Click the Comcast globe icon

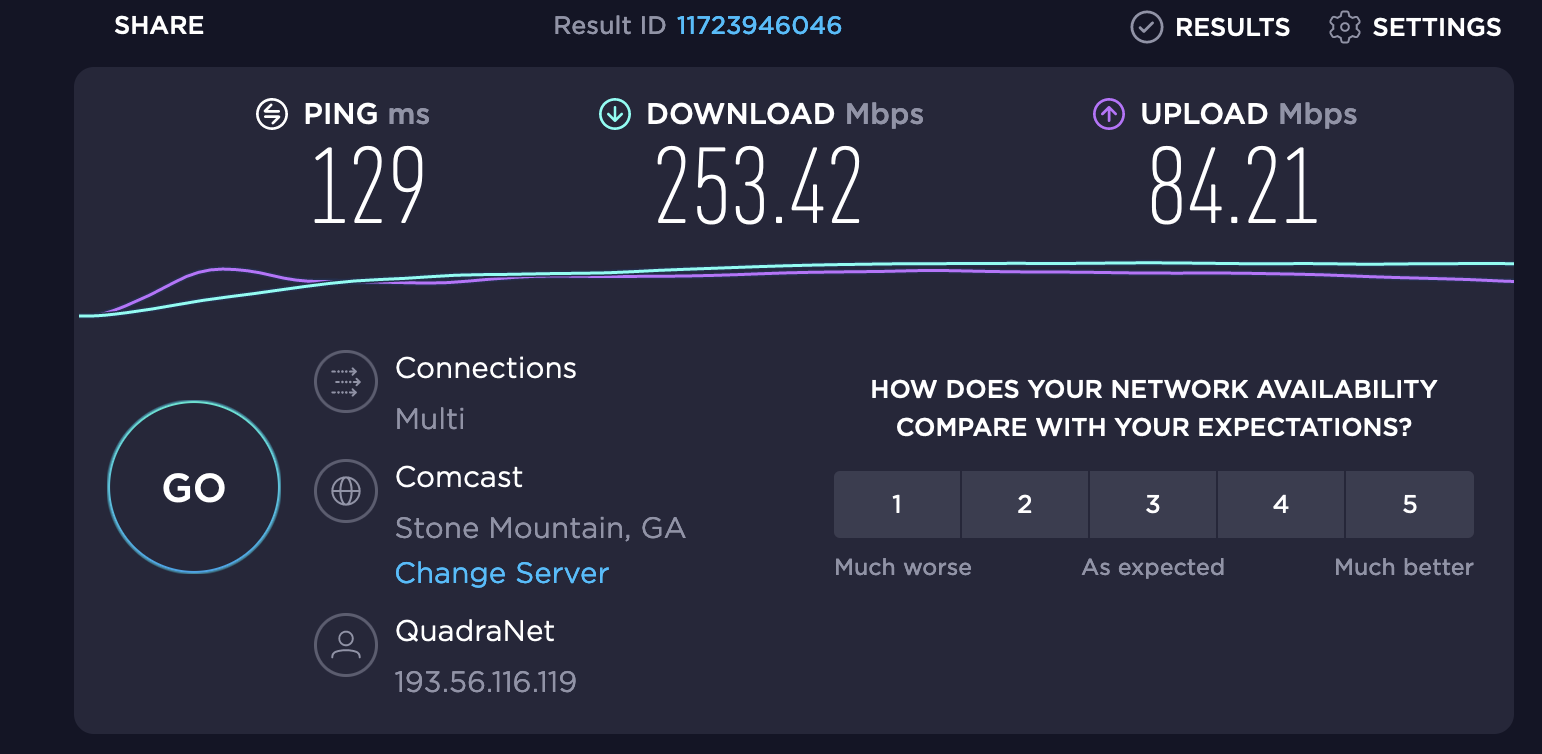click(346, 490)
